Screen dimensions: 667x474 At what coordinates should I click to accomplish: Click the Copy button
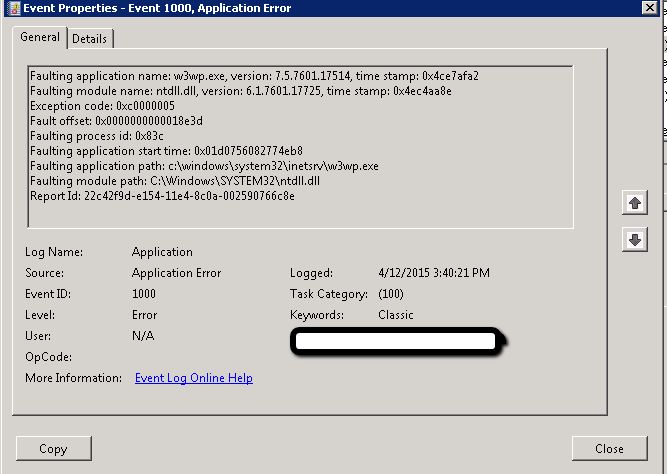pos(54,448)
